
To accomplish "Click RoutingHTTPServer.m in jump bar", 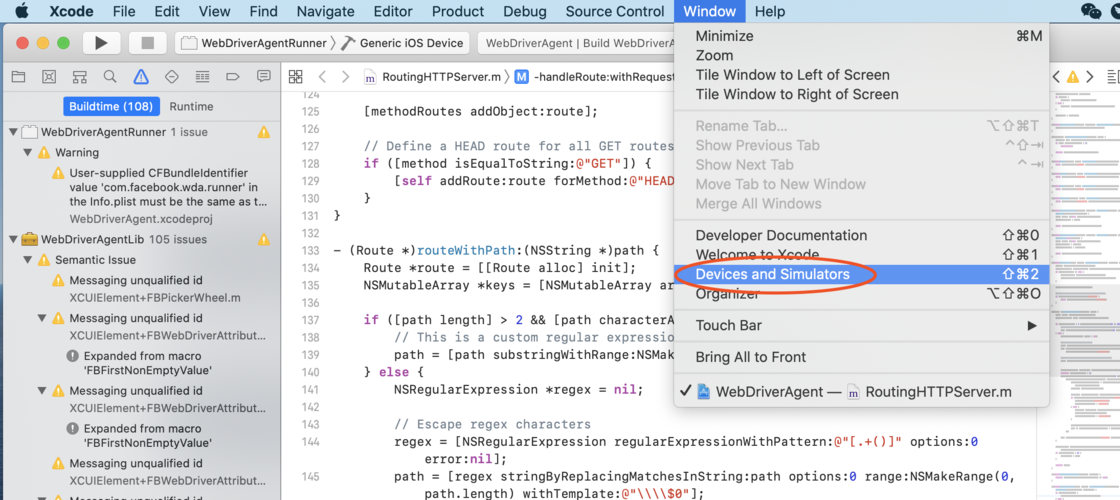I will (433, 76).
